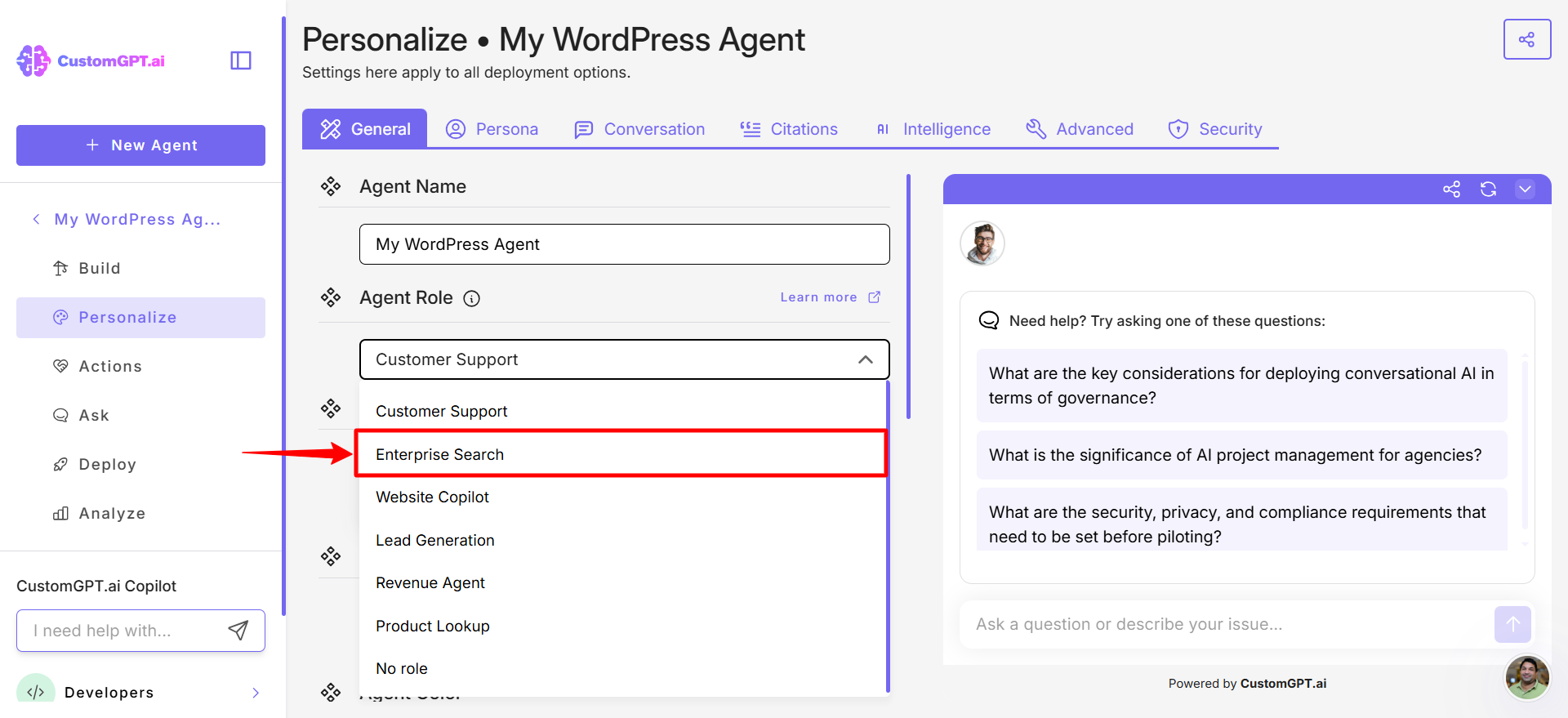
Task: Expand the Developers section chevron
Action: point(256,693)
